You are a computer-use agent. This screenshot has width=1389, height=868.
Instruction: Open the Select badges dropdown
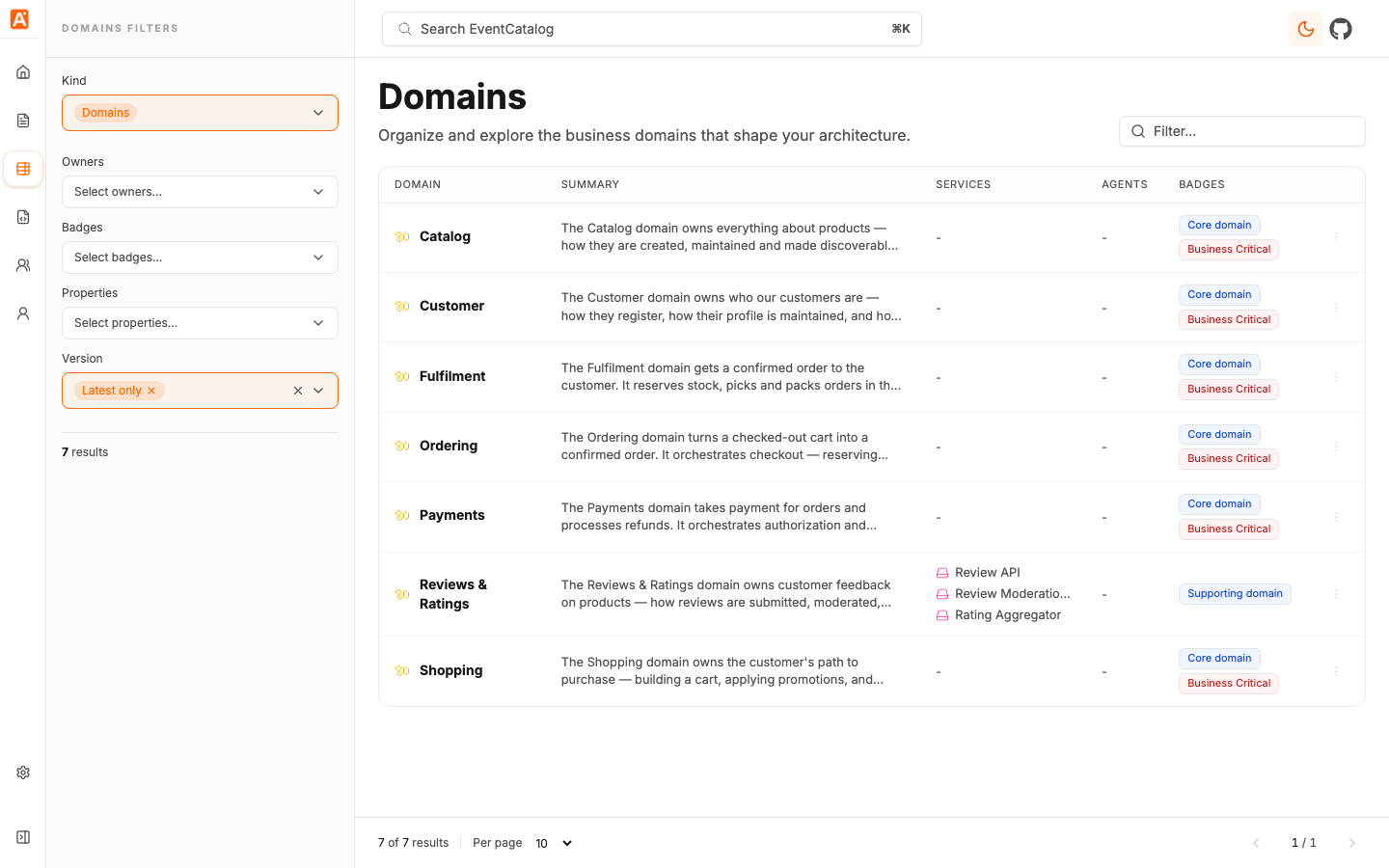[200, 258]
